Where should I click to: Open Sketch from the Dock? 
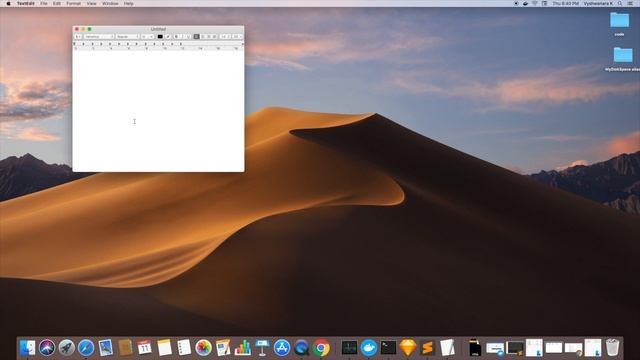(x=408, y=348)
